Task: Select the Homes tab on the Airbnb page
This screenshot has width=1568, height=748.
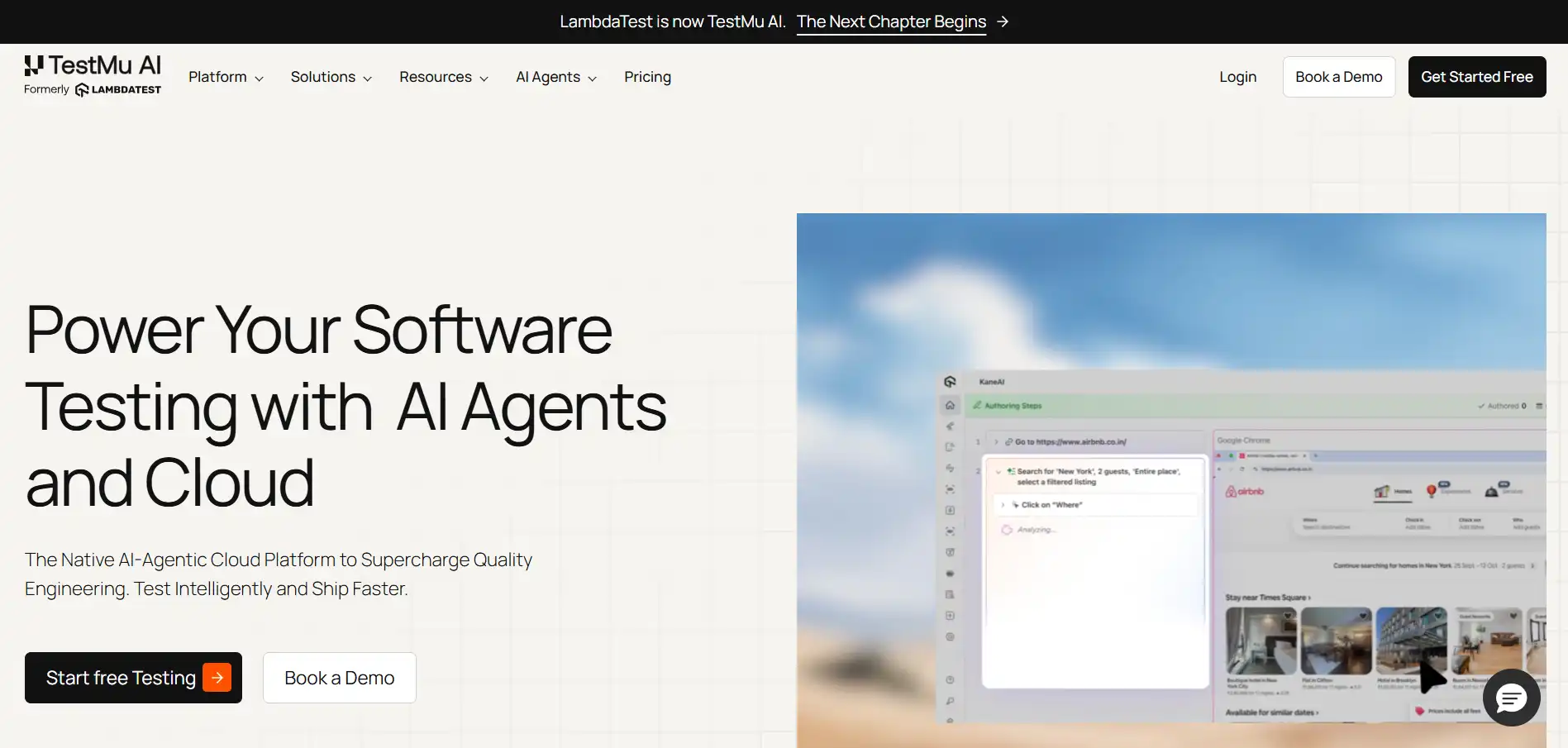Action: pos(1393,491)
